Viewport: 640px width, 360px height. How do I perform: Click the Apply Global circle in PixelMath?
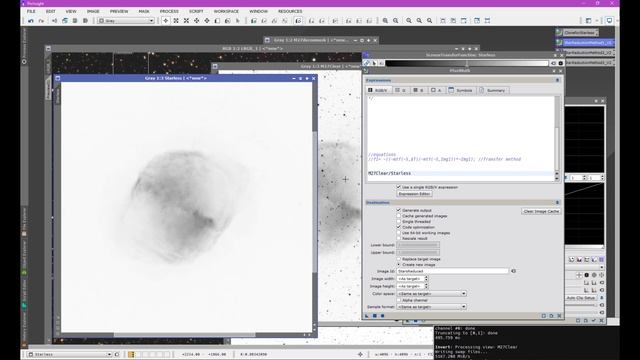(382, 316)
